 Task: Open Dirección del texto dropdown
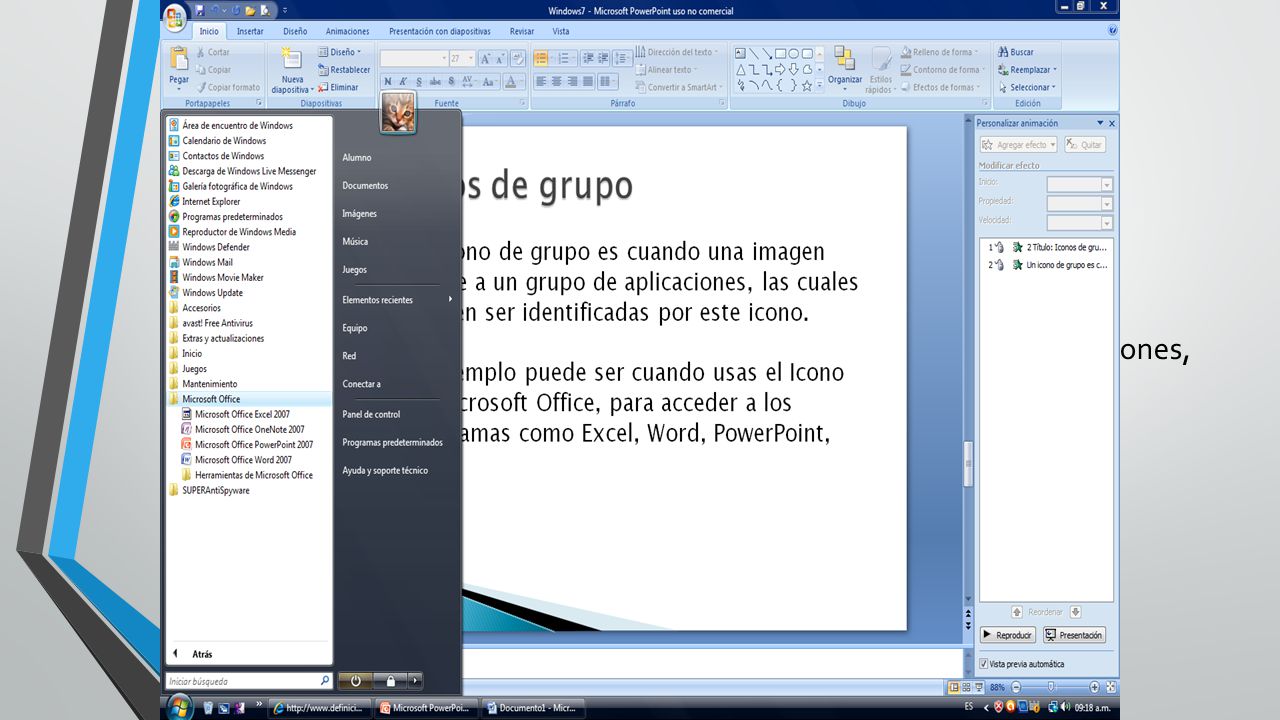[677, 52]
